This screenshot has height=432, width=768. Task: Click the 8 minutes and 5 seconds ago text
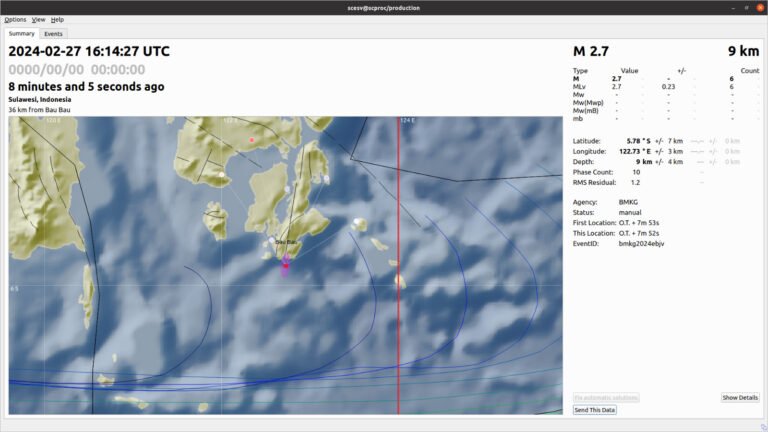pyautogui.click(x=86, y=87)
